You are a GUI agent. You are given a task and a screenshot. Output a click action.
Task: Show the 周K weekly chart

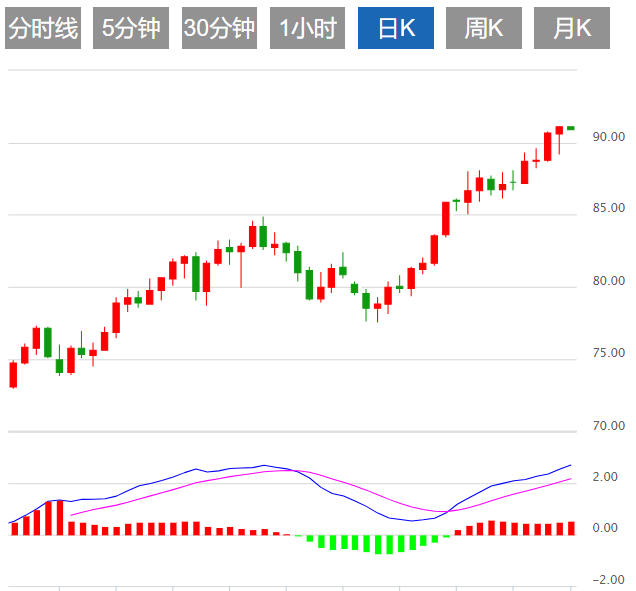point(484,29)
